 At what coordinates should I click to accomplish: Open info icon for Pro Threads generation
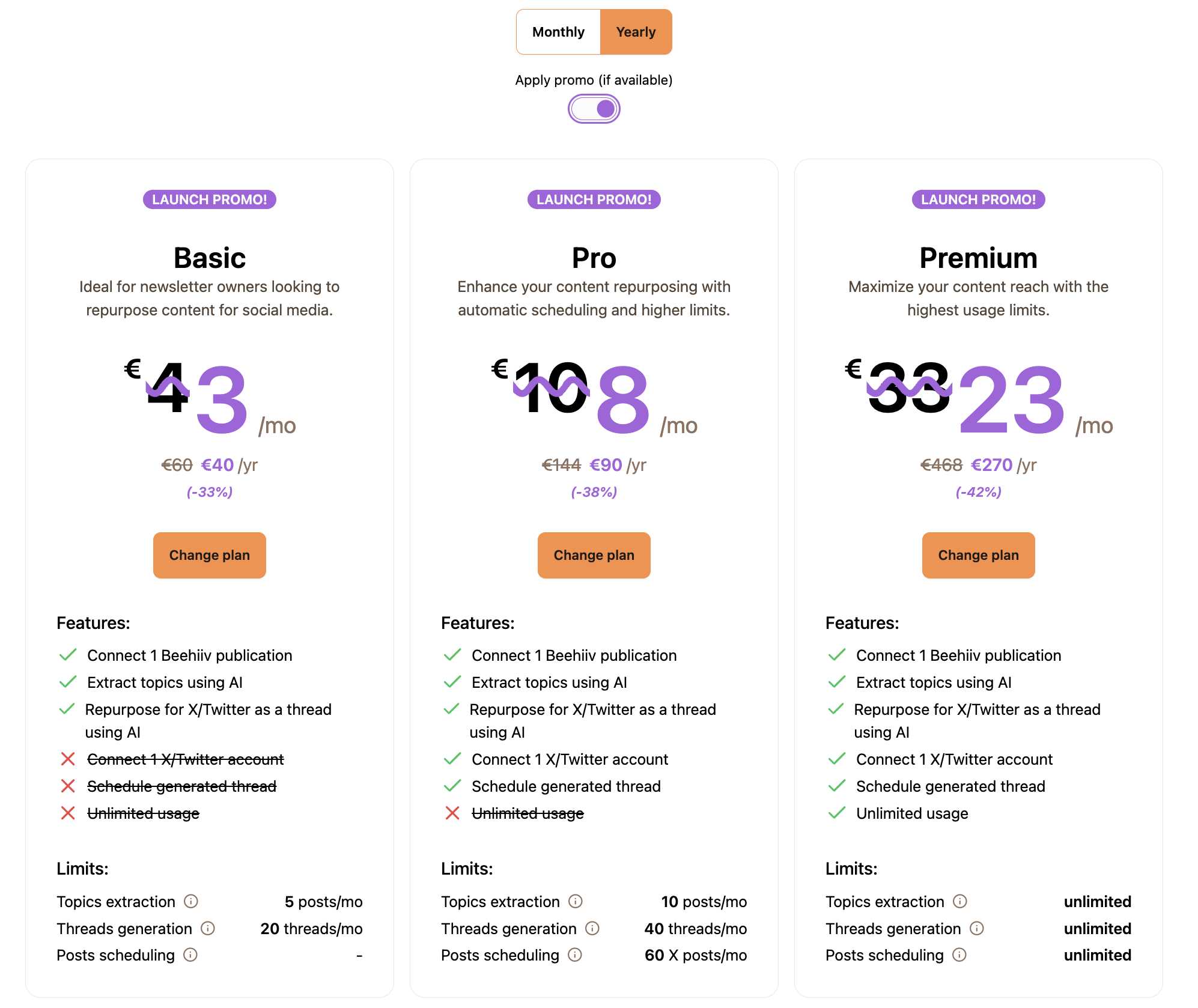tap(592, 928)
